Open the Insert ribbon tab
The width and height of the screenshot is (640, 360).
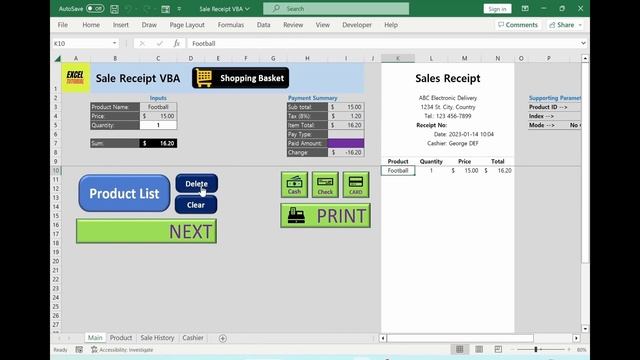(x=121, y=25)
